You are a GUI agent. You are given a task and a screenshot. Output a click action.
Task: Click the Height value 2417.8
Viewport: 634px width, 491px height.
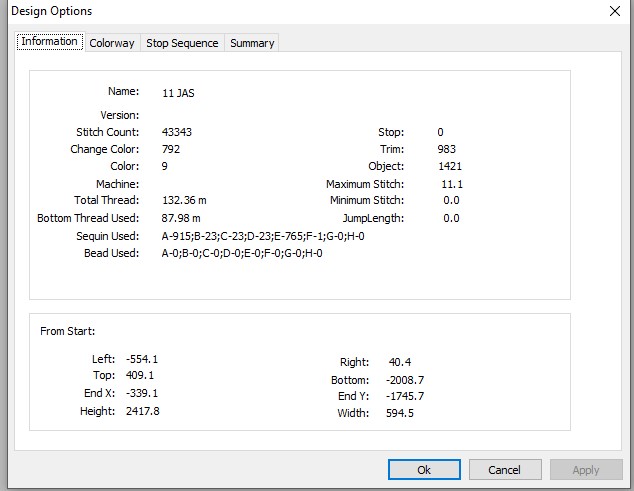(143, 411)
